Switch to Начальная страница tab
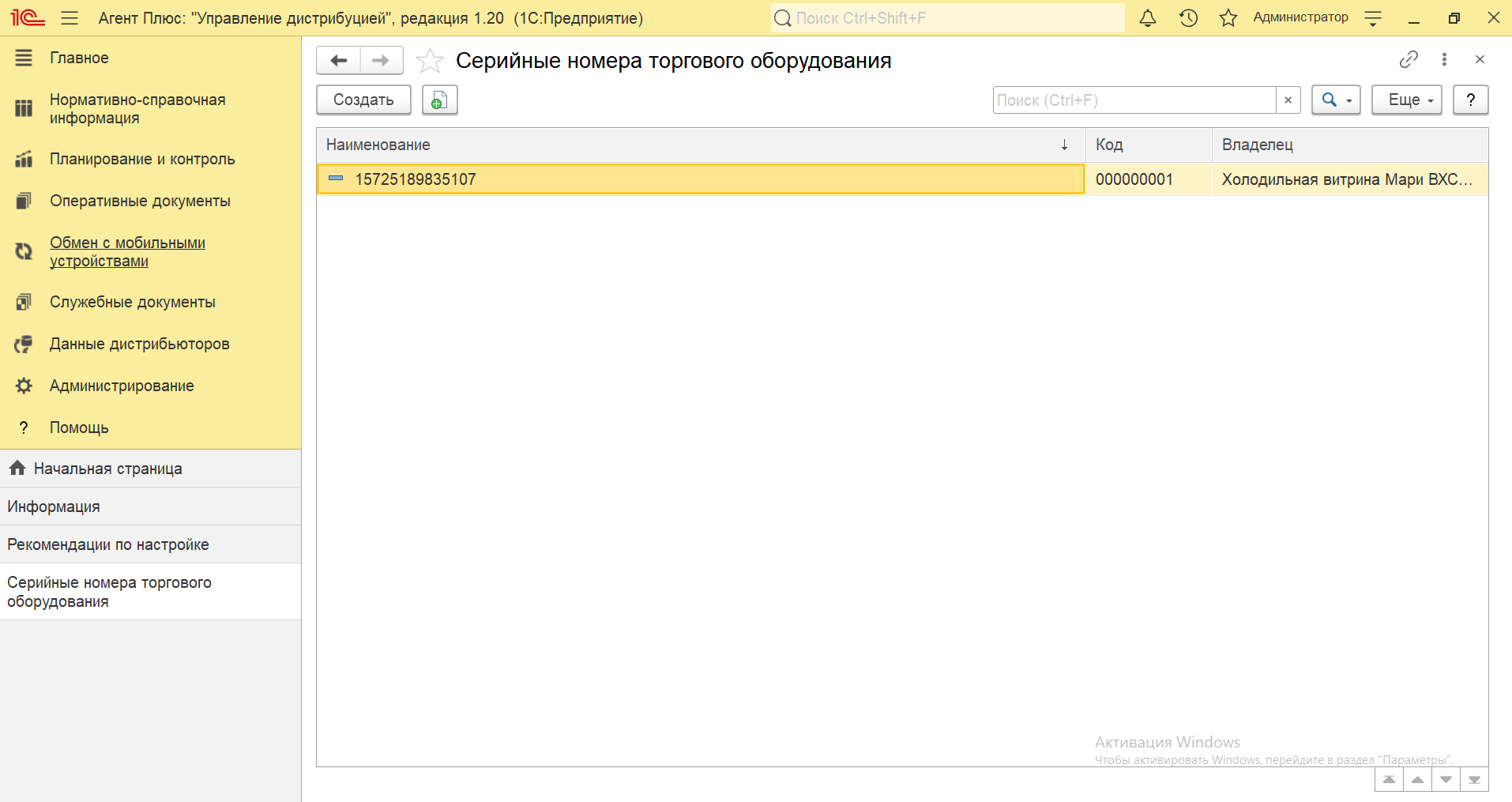The image size is (1512, 802). [x=150, y=469]
